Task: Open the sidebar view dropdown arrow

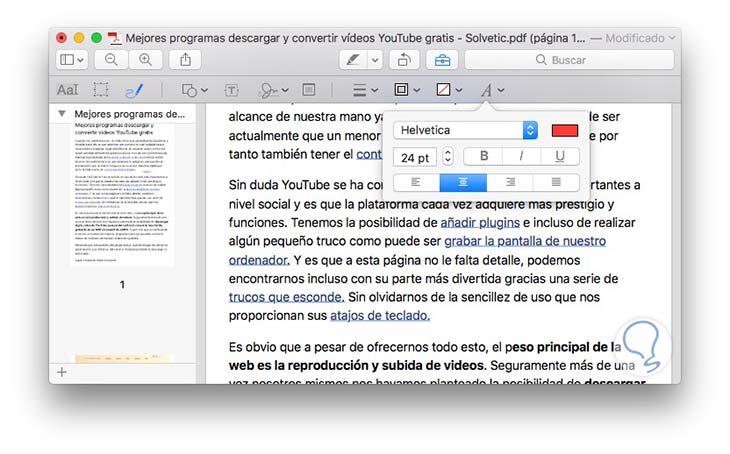Action: click(81, 60)
